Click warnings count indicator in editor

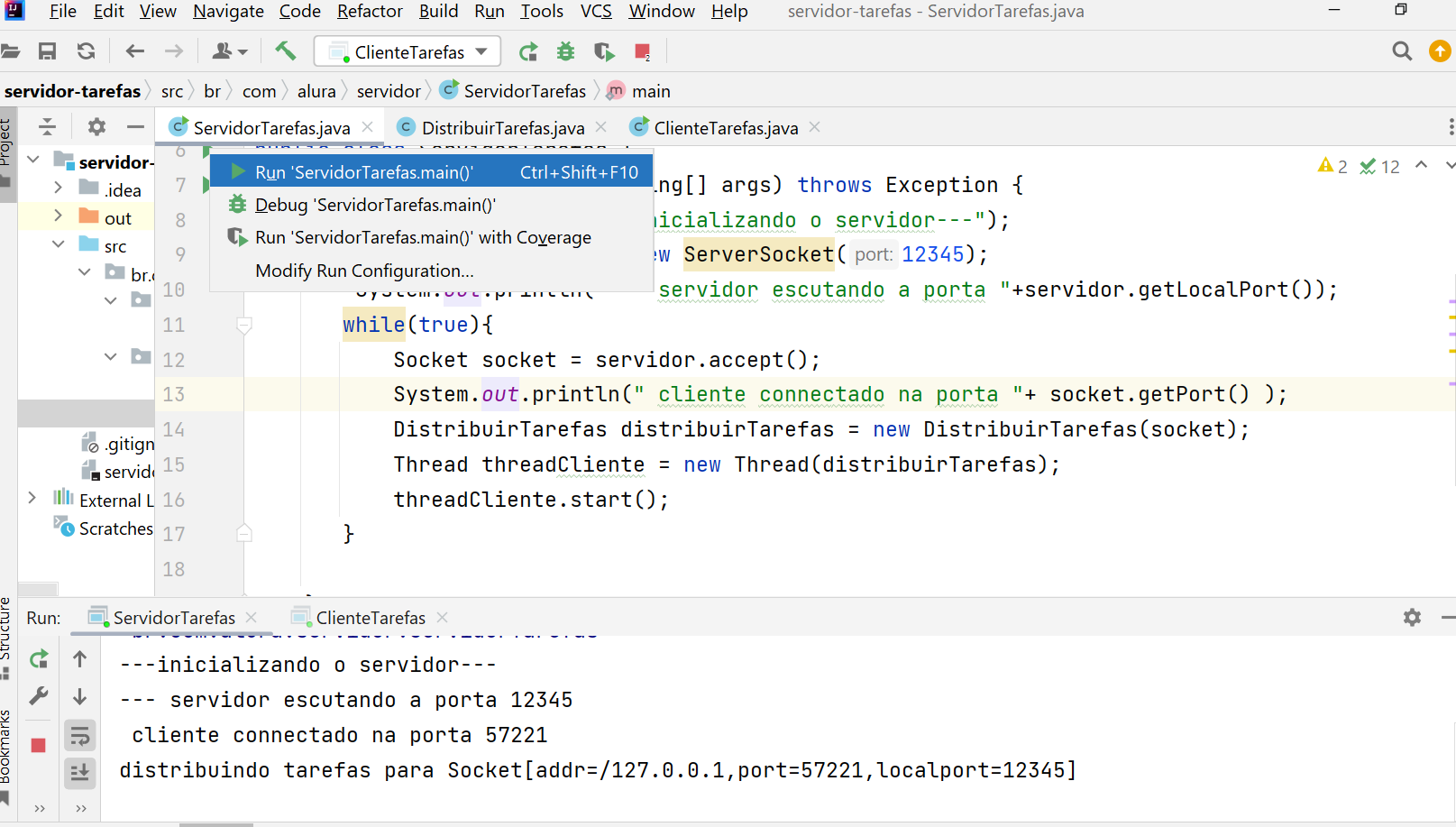pos(1332,166)
